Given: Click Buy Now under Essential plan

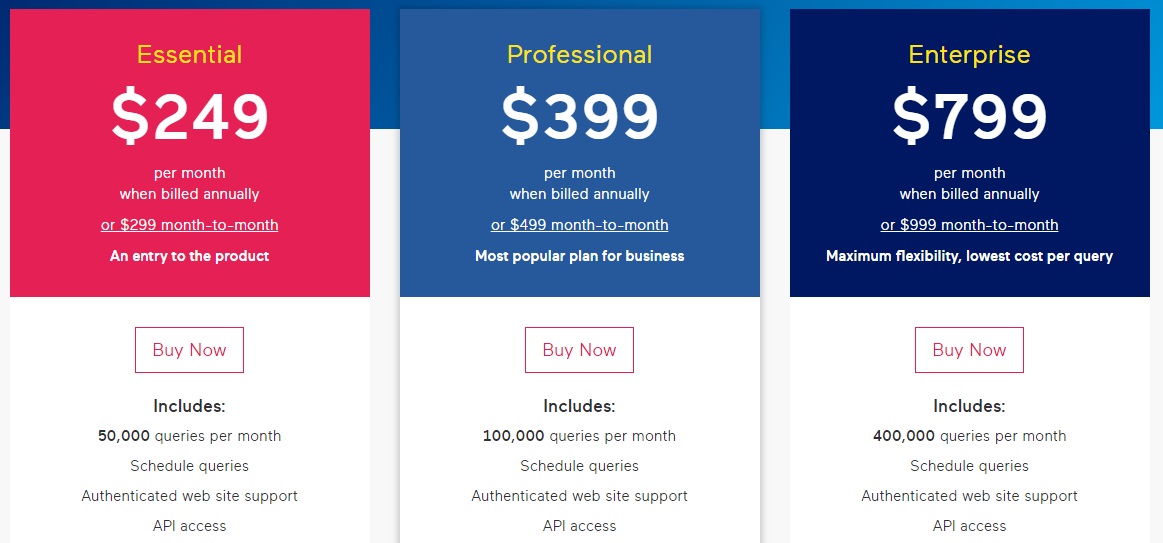Looking at the screenshot, I should [189, 350].
